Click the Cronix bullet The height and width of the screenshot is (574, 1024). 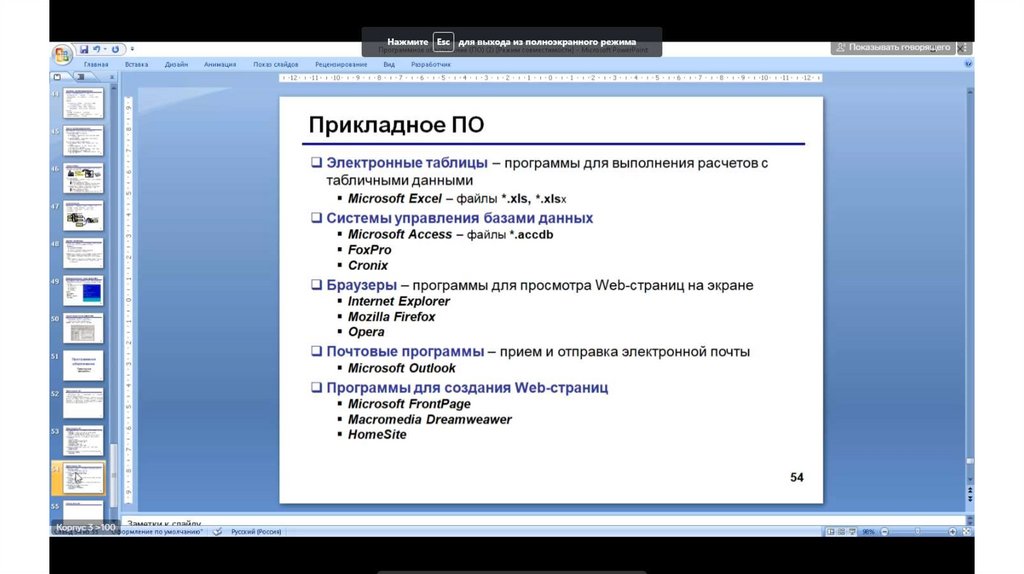[x=368, y=266]
